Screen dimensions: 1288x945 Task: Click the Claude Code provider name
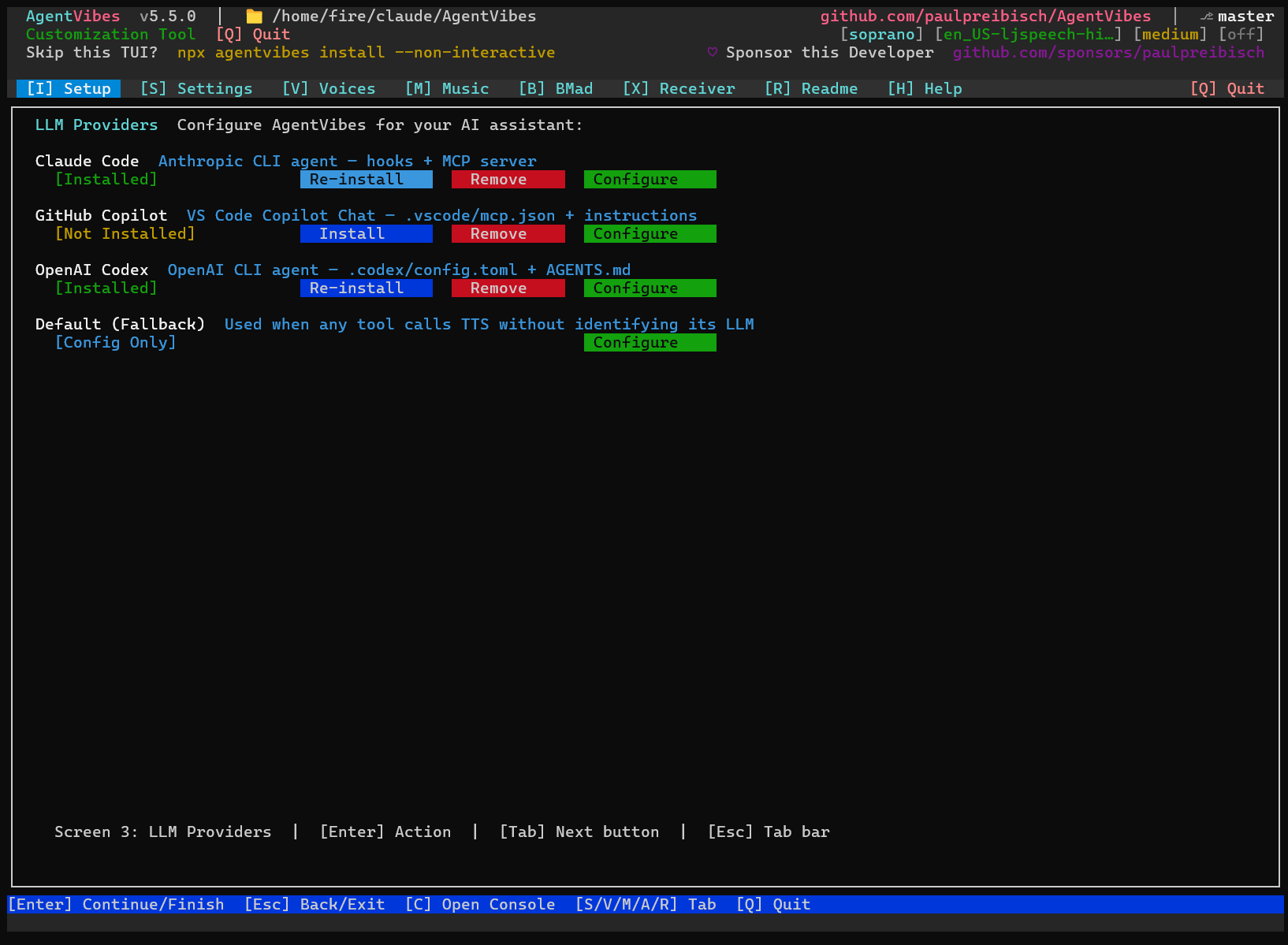coord(87,162)
